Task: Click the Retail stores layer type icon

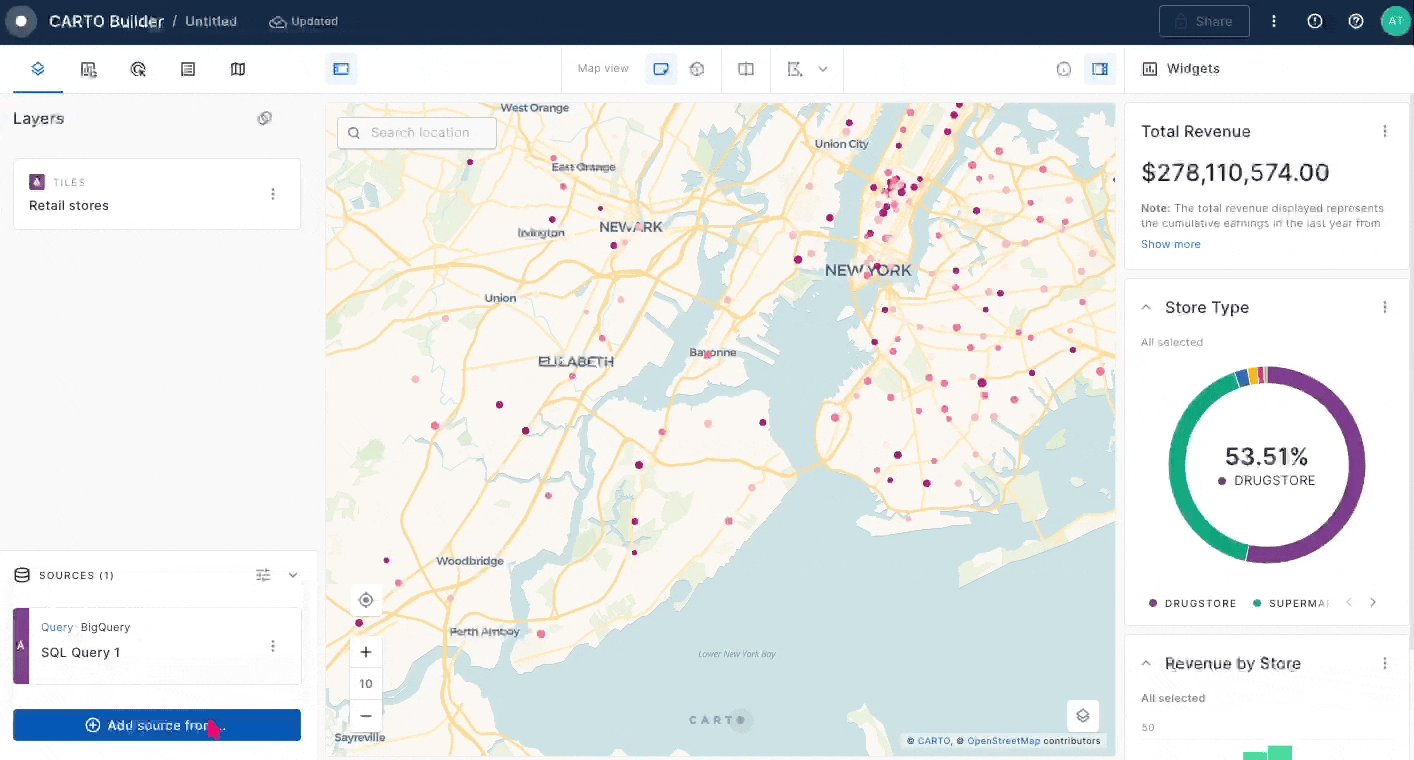Action: pyautogui.click(x=37, y=182)
